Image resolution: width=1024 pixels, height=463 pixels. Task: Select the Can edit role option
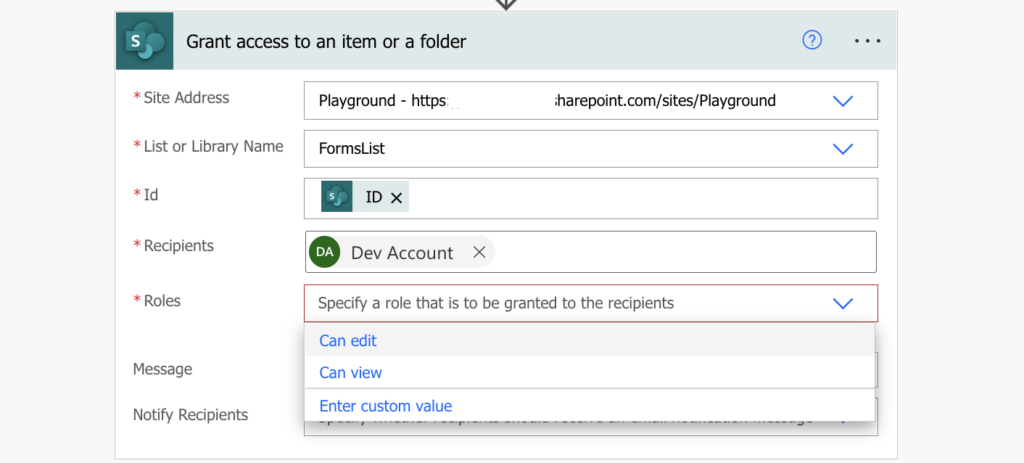(x=590, y=341)
